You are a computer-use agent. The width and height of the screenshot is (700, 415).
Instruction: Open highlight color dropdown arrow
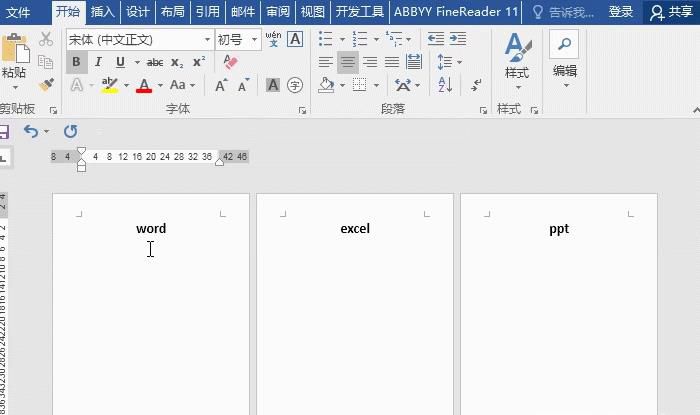127,85
